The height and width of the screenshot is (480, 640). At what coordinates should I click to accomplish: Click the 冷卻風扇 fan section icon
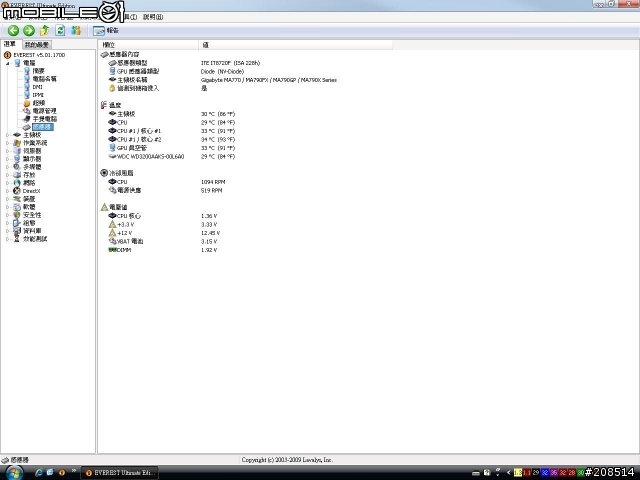click(104, 173)
